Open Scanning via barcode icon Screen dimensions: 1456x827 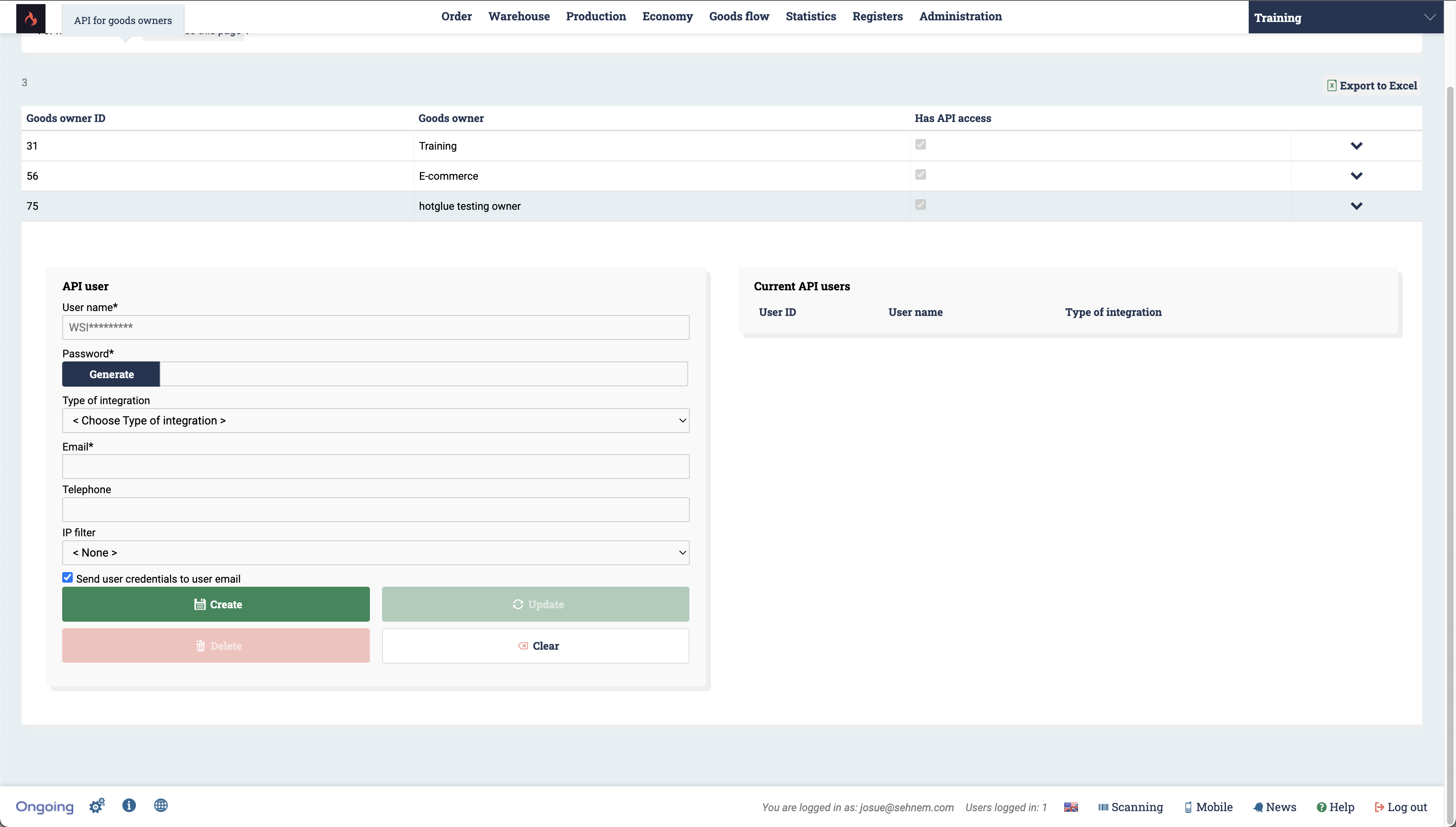point(1103,807)
